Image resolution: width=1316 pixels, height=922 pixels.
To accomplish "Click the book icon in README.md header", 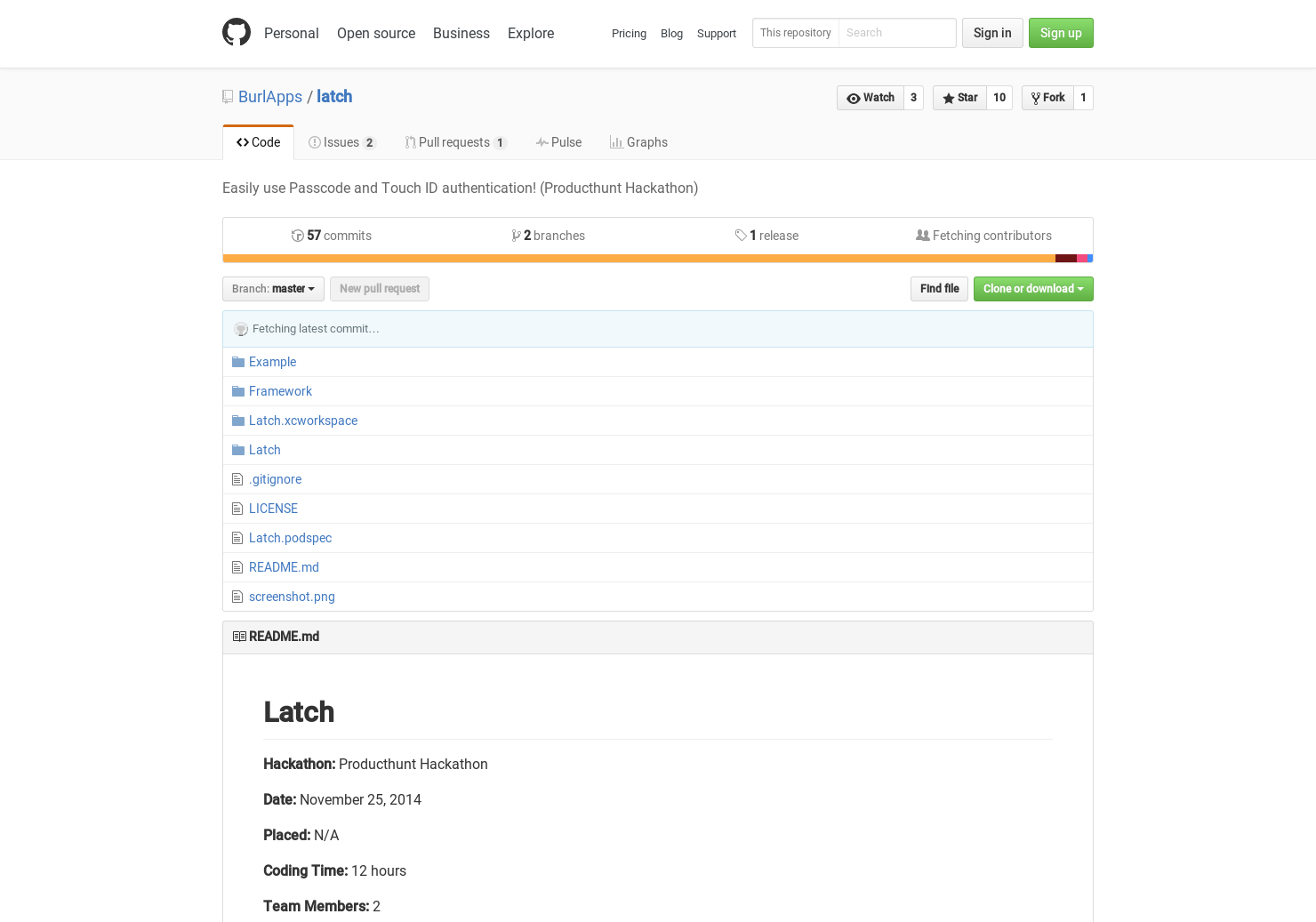I will click(x=239, y=637).
